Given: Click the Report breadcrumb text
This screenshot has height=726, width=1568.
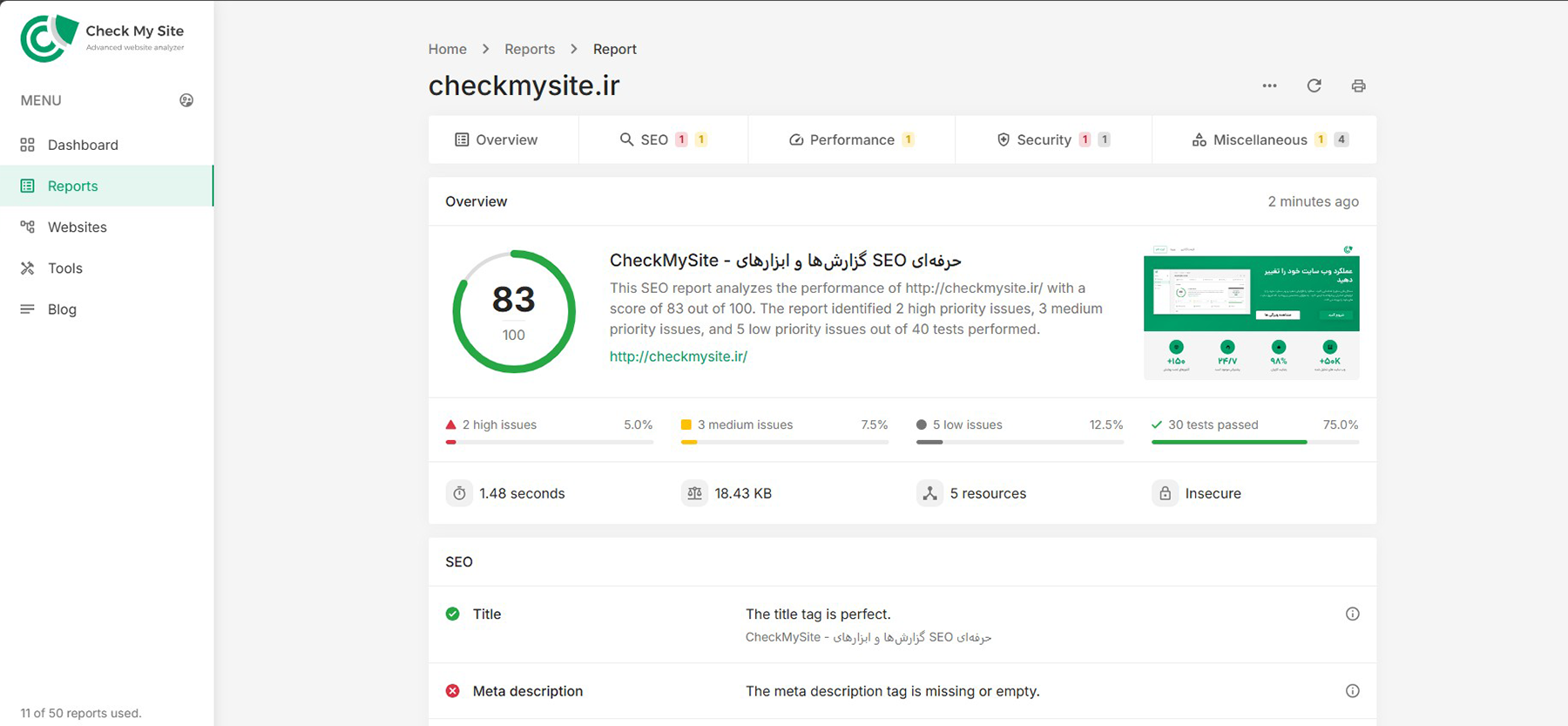Looking at the screenshot, I should (615, 49).
